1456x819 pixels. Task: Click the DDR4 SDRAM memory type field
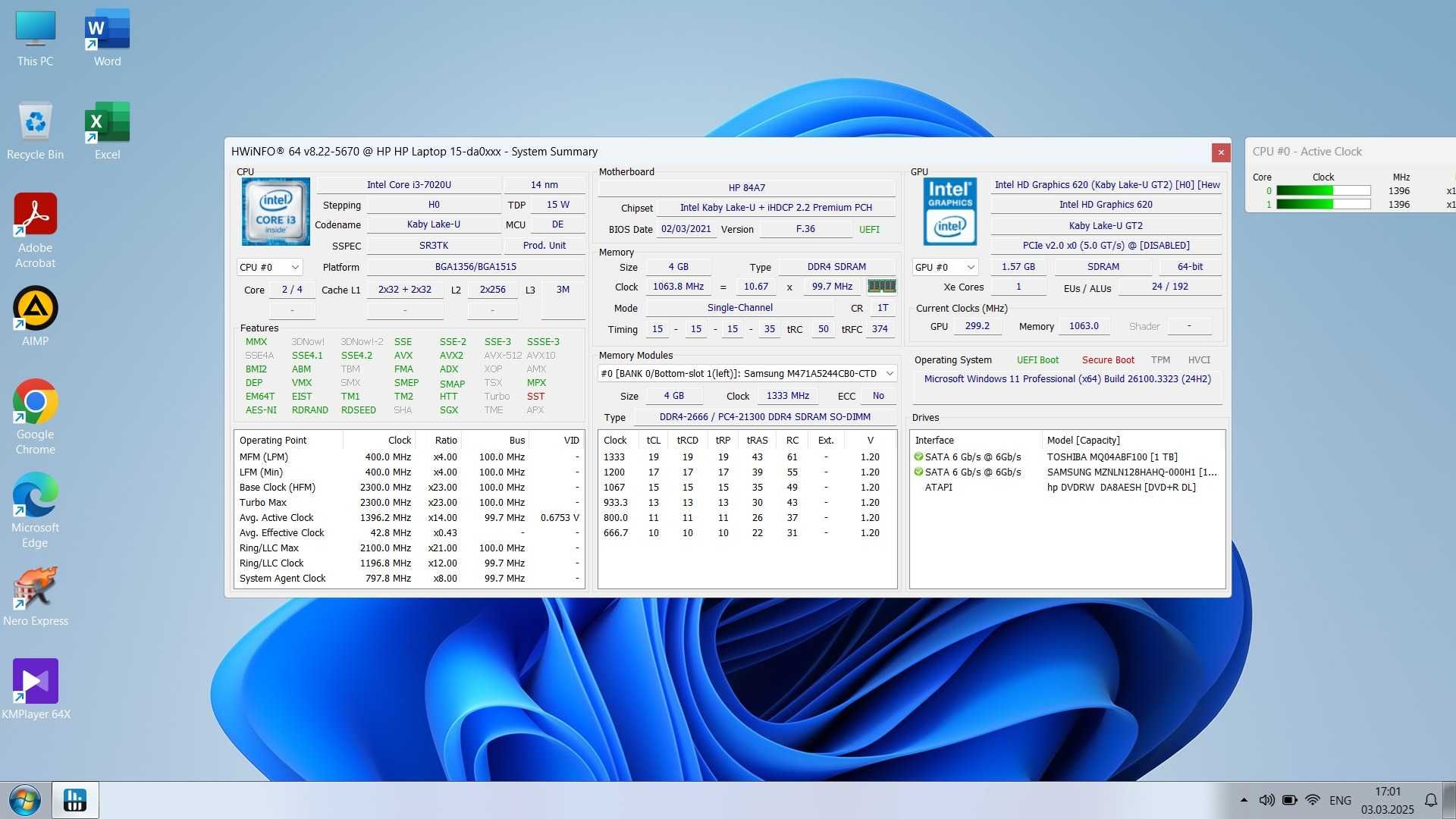pos(836,266)
